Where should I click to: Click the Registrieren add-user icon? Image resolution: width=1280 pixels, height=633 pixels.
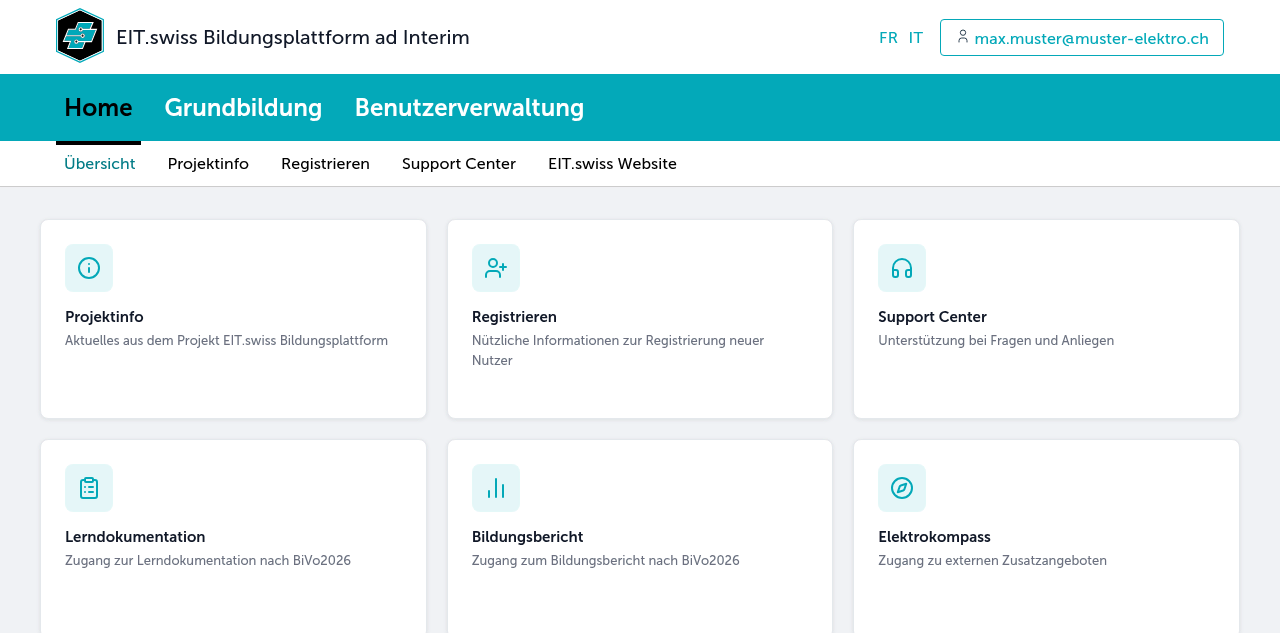(x=496, y=268)
